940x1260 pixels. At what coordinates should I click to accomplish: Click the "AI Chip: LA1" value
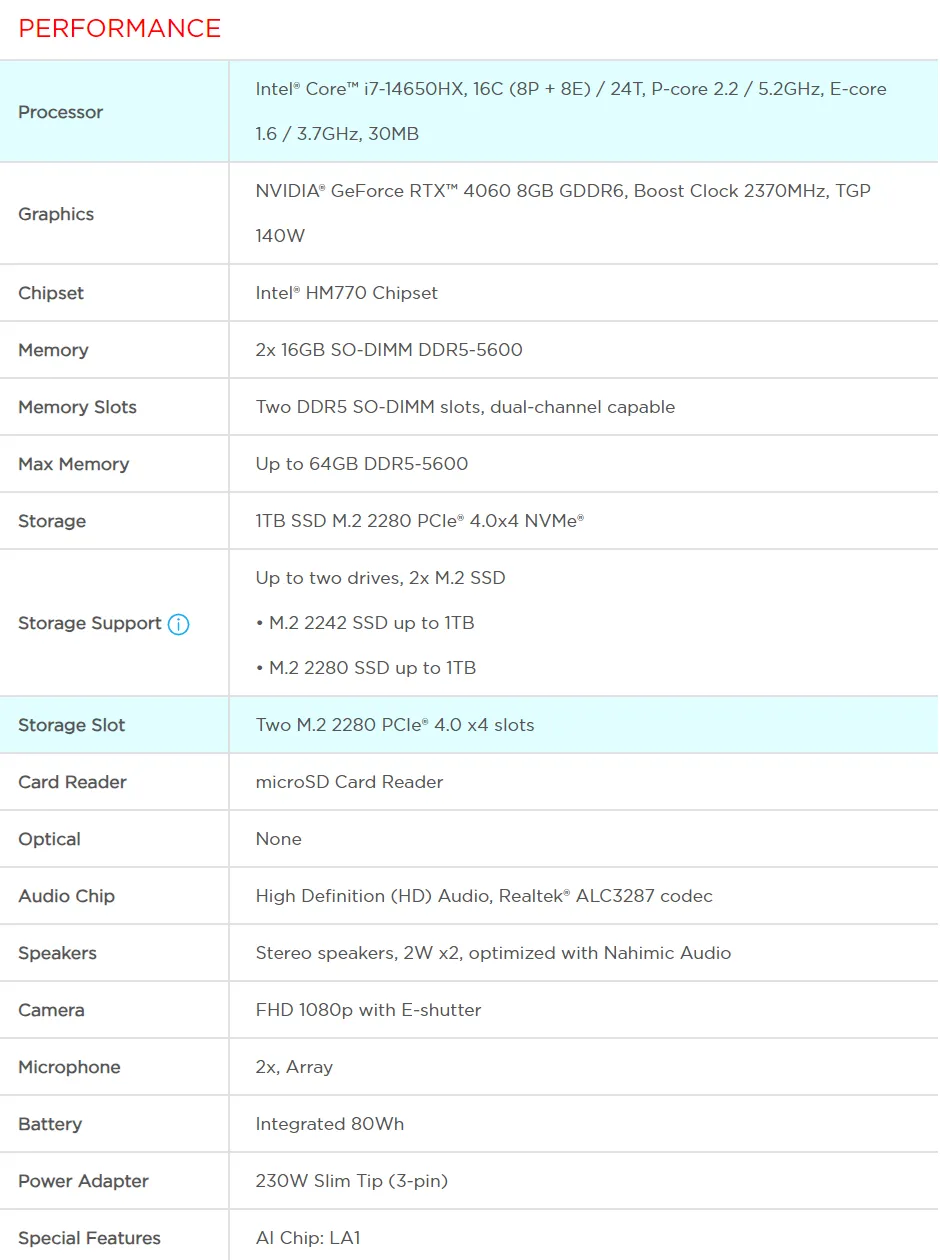(308, 1238)
